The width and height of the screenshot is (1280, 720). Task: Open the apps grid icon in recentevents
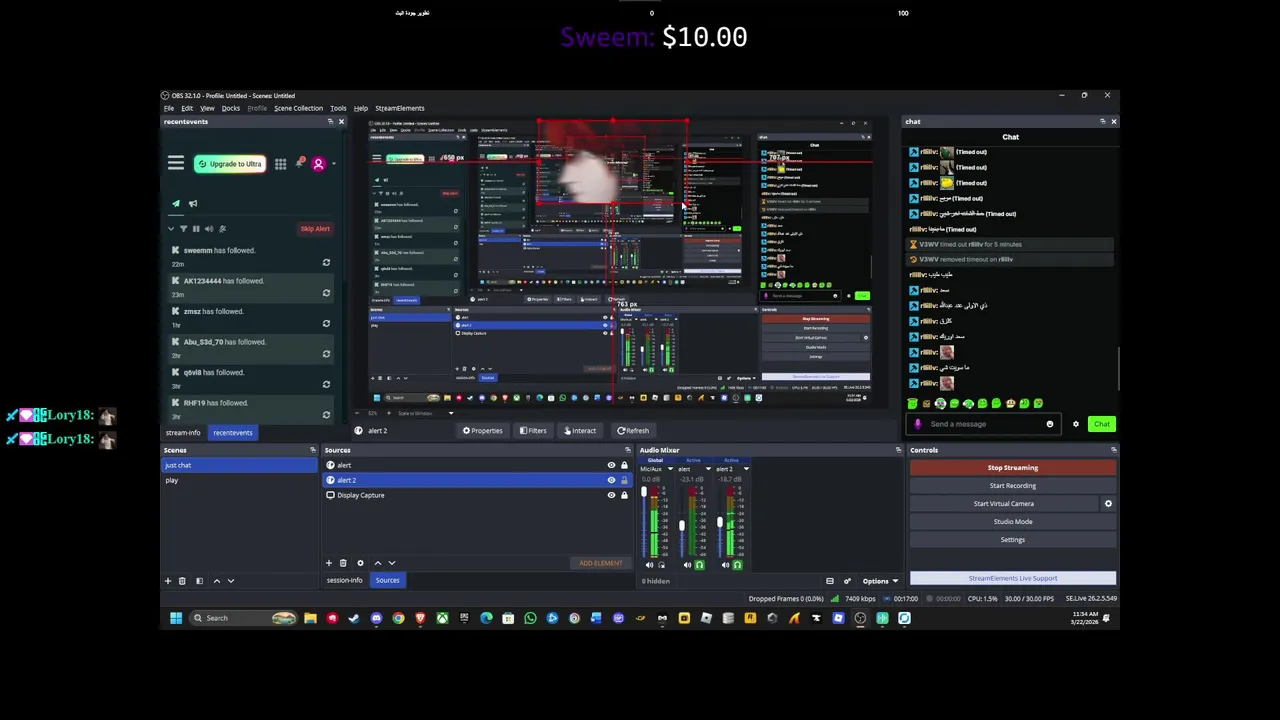[280, 164]
